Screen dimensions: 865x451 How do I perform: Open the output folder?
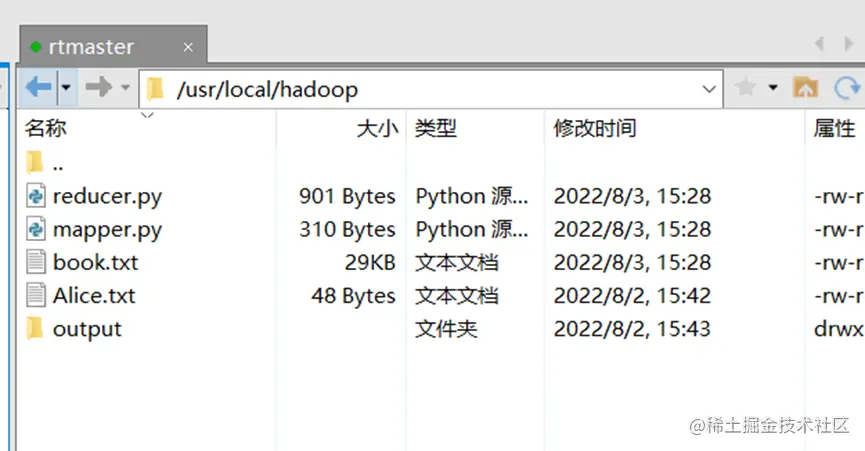click(x=86, y=329)
